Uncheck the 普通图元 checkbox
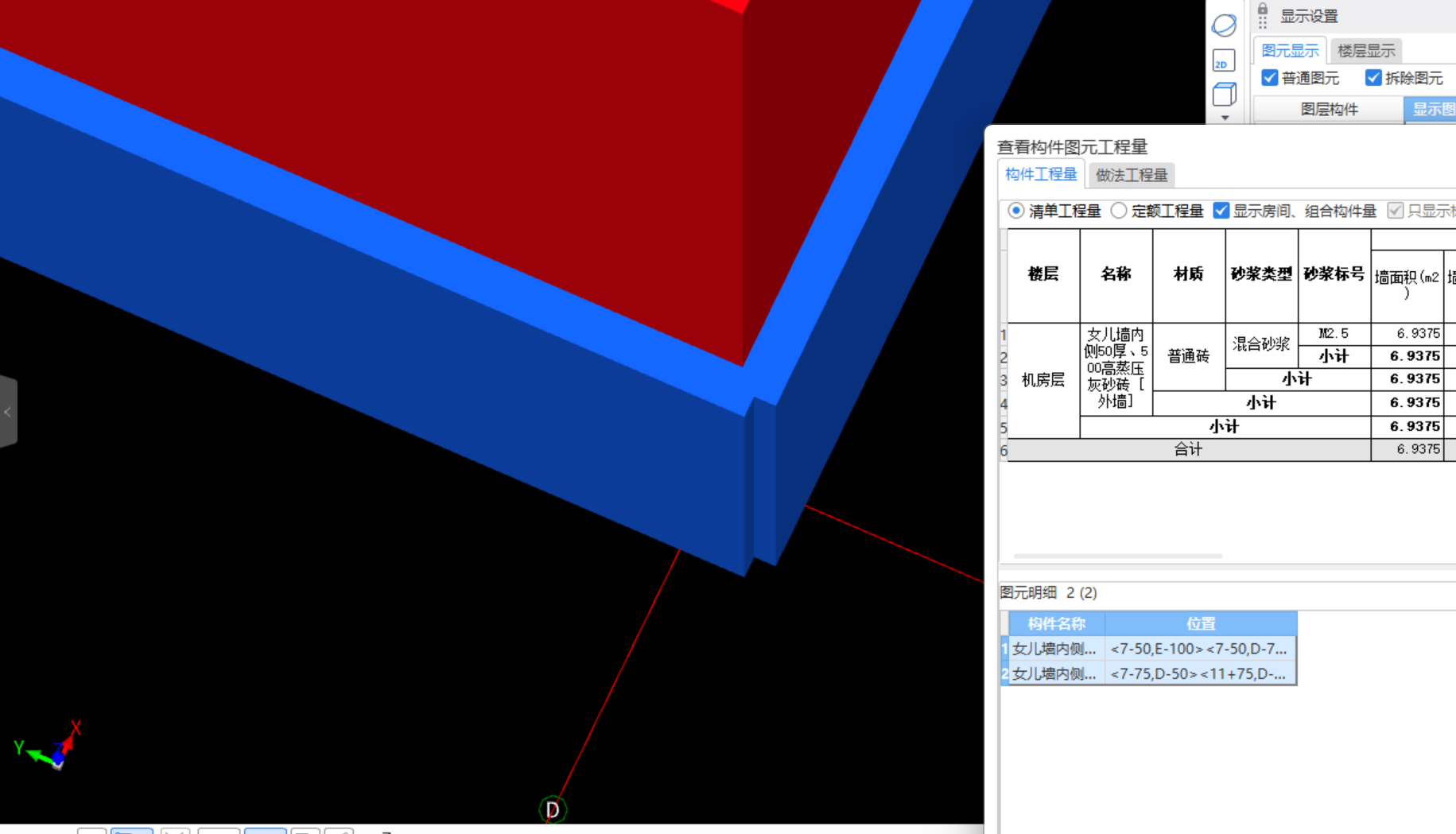The image size is (1456, 834). coord(1270,78)
